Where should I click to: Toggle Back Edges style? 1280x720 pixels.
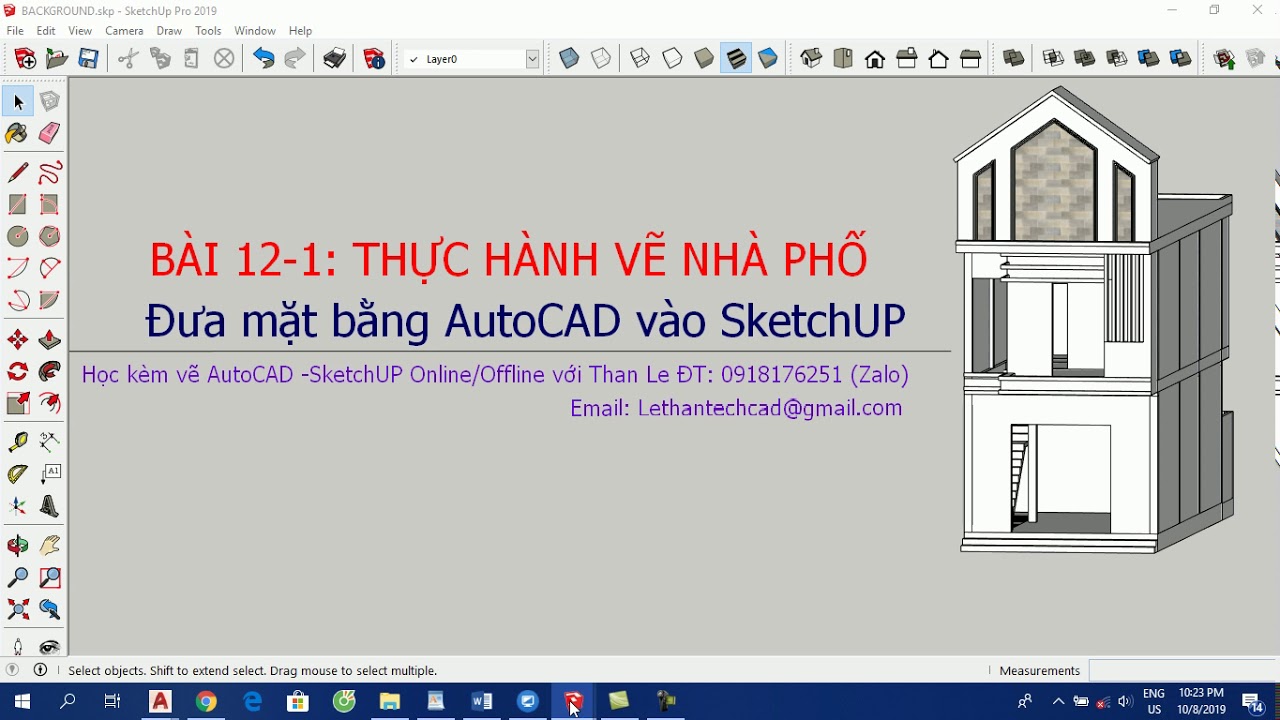click(x=601, y=59)
